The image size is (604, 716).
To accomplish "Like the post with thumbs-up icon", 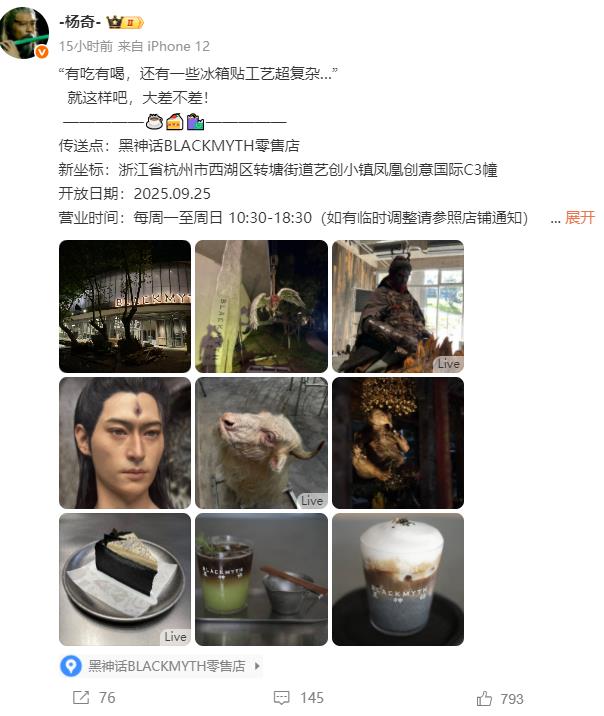I will pos(484,698).
